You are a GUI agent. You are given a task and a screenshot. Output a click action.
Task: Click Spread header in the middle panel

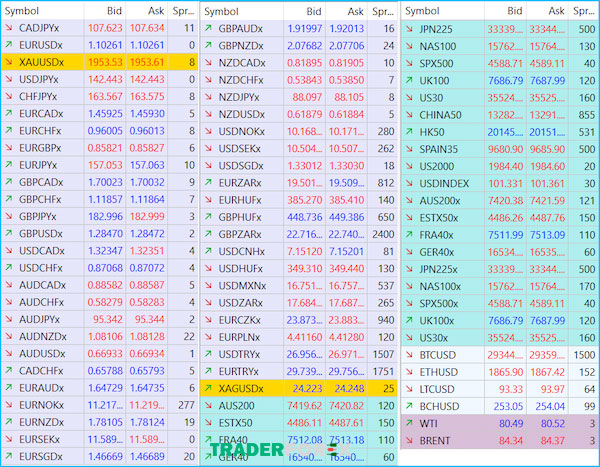[x=383, y=11]
